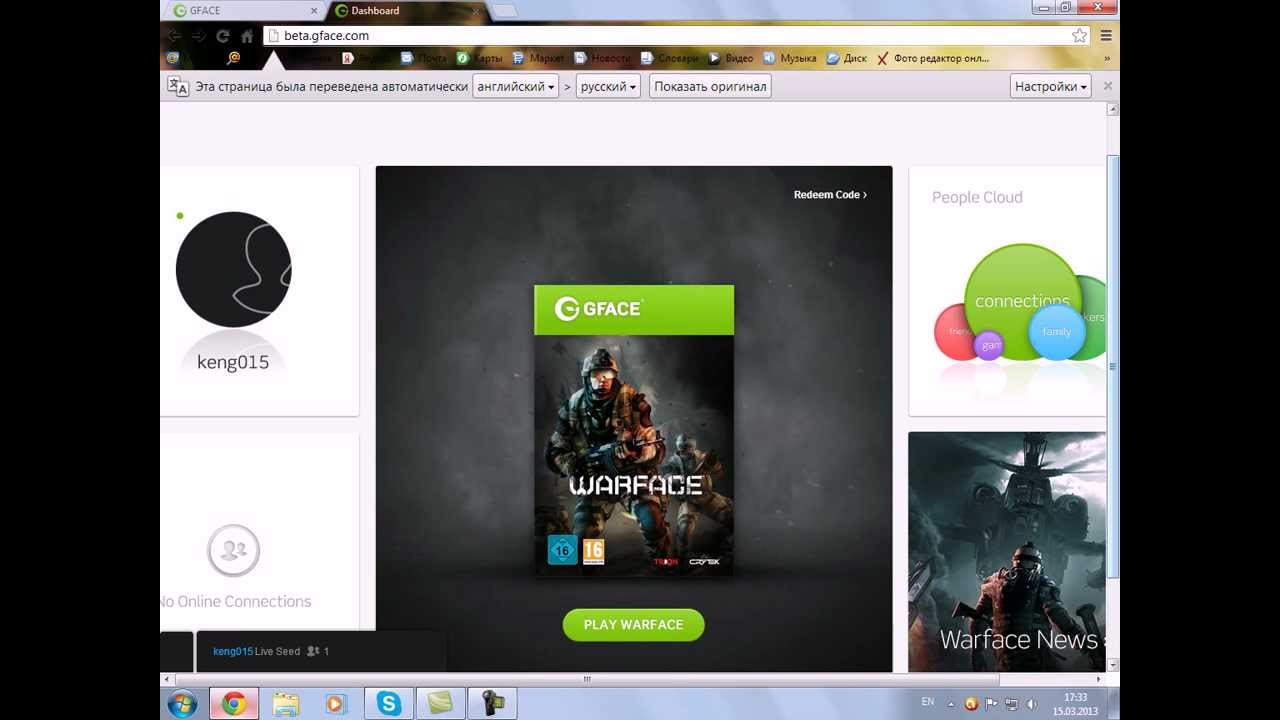Open the Видео bookmark

731,58
